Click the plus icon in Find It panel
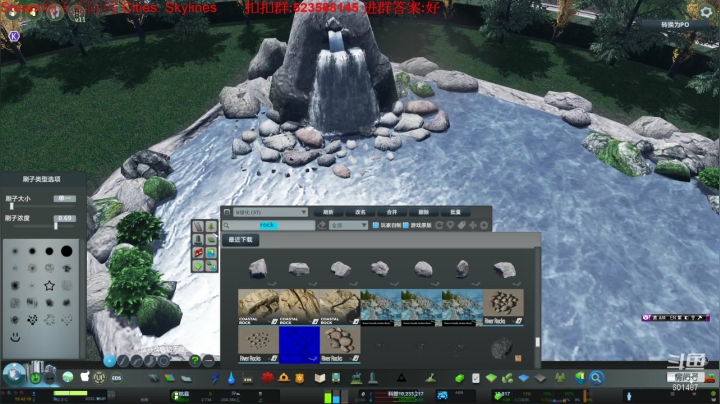This screenshot has height=404, width=720. click(472, 225)
